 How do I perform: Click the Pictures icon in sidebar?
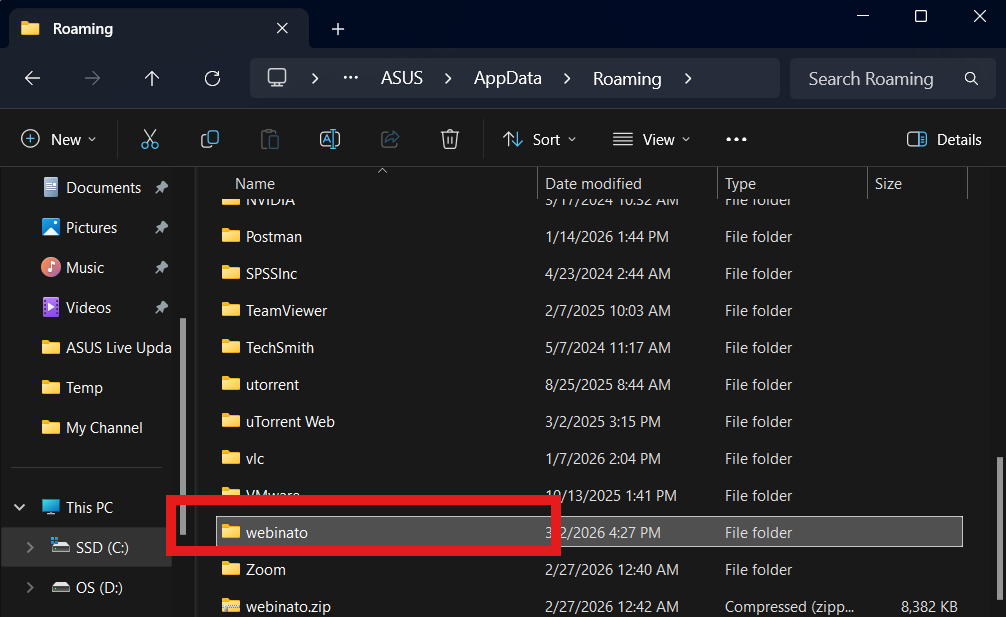[51, 227]
